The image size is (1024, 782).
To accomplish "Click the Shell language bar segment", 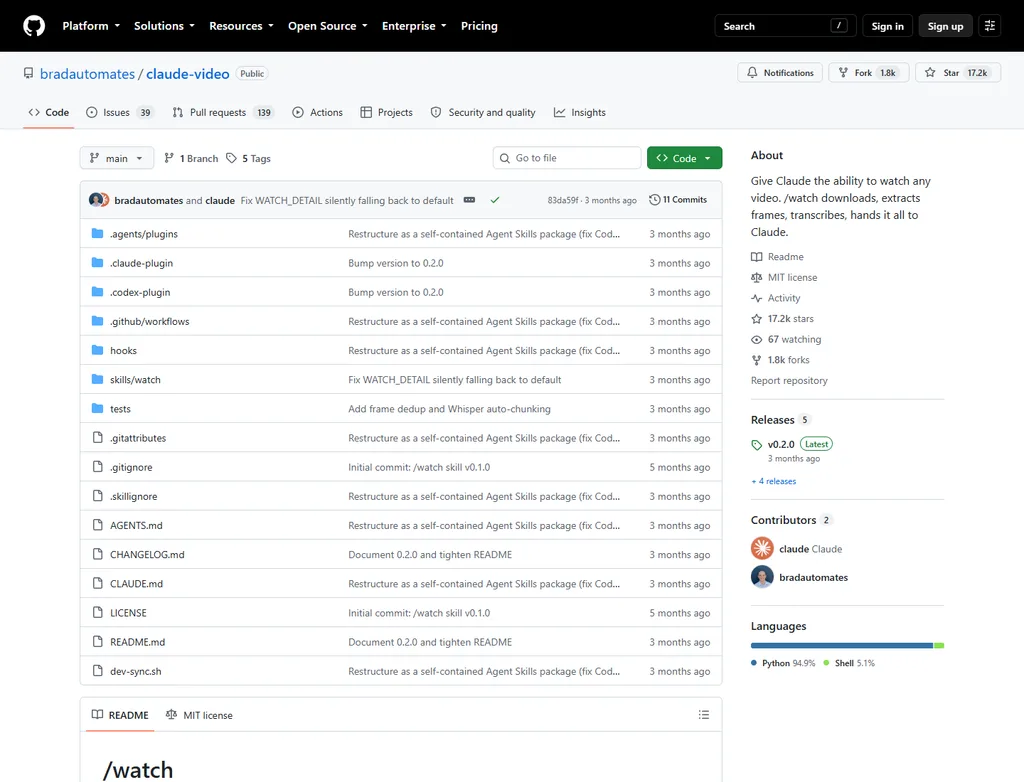I will [x=939, y=645].
